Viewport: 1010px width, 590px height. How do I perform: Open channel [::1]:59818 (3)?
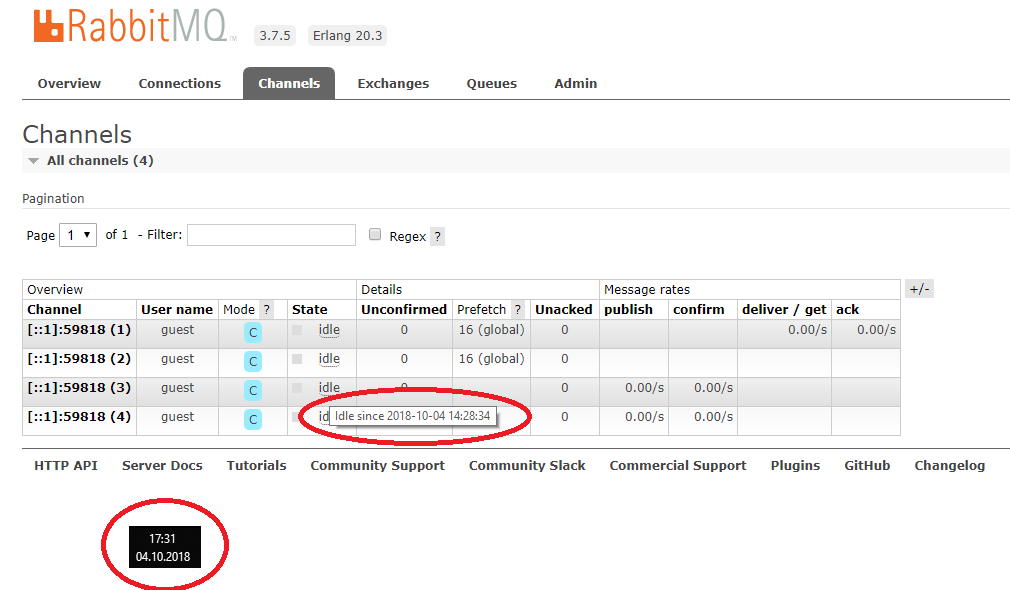79,388
